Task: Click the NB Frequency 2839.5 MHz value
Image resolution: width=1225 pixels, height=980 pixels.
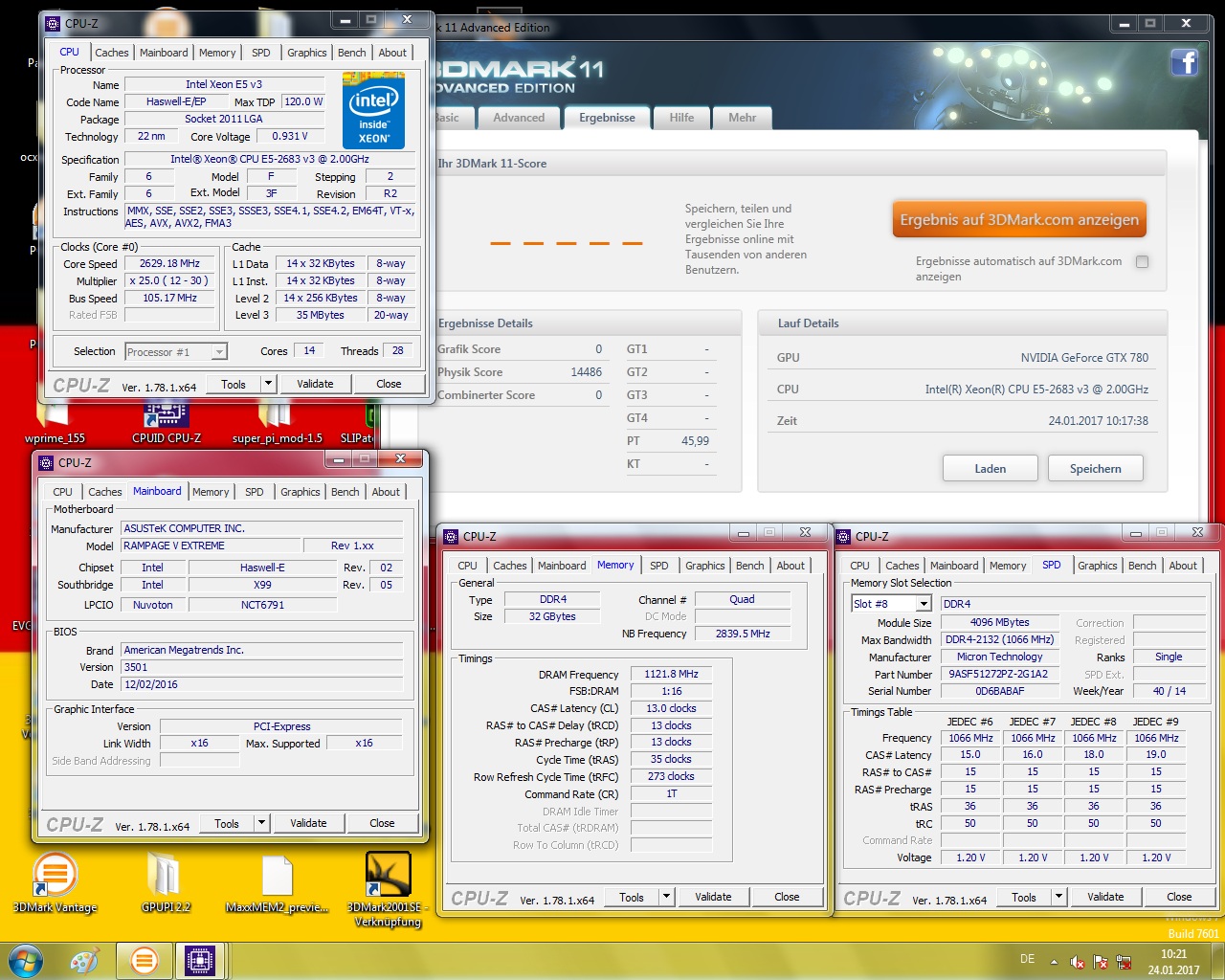Action: 743,634
